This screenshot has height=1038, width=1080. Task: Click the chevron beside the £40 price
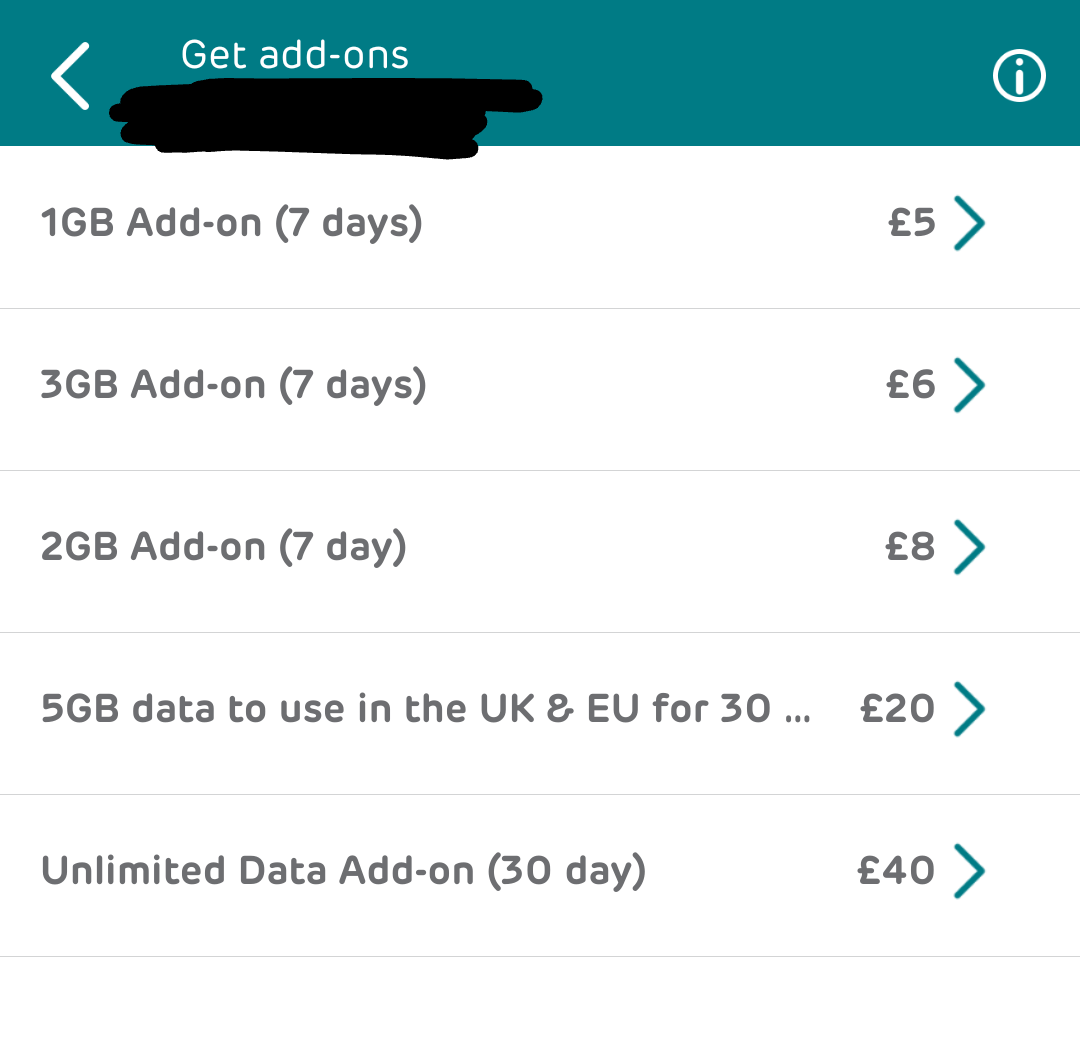(969, 871)
